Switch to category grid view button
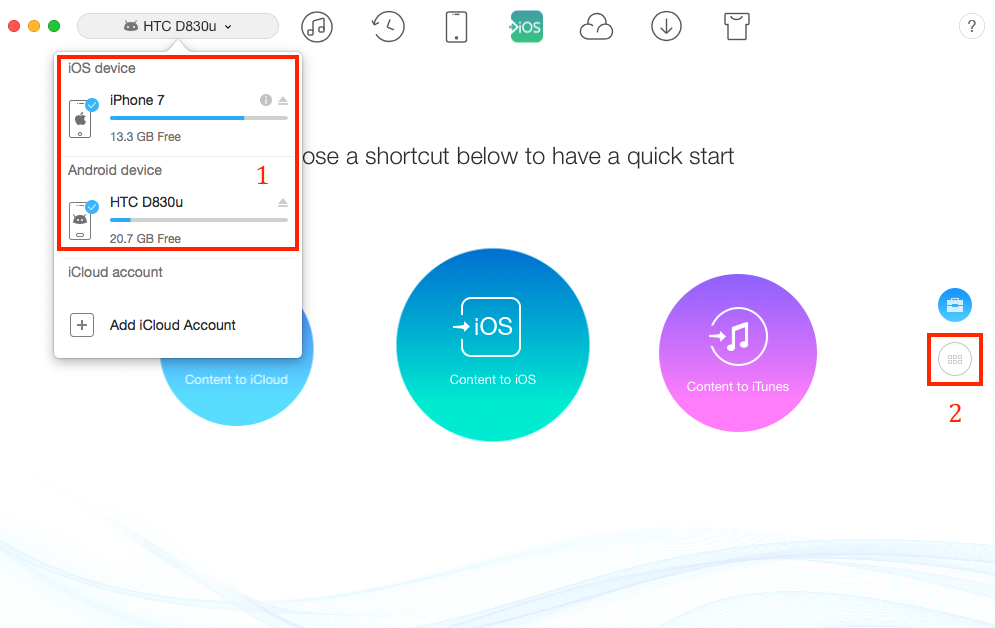Image resolution: width=995 pixels, height=628 pixels. 955,359
